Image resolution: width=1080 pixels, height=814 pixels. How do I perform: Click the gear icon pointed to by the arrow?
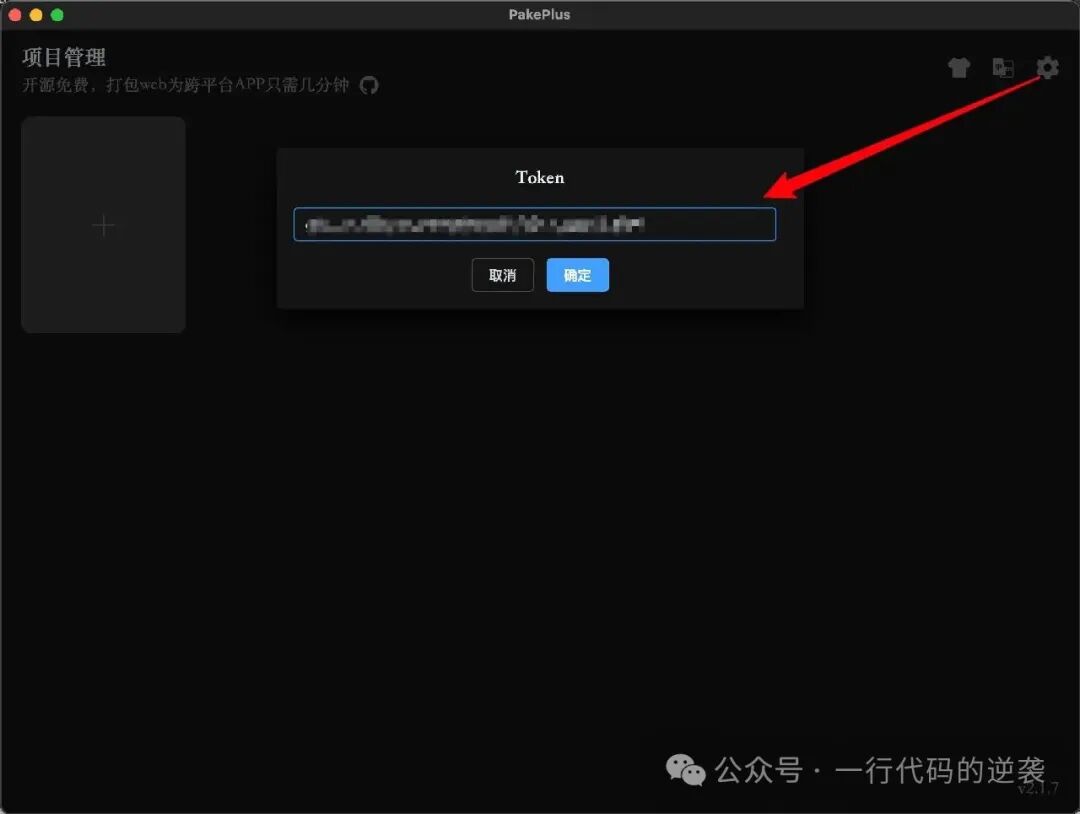pyautogui.click(x=1046, y=68)
